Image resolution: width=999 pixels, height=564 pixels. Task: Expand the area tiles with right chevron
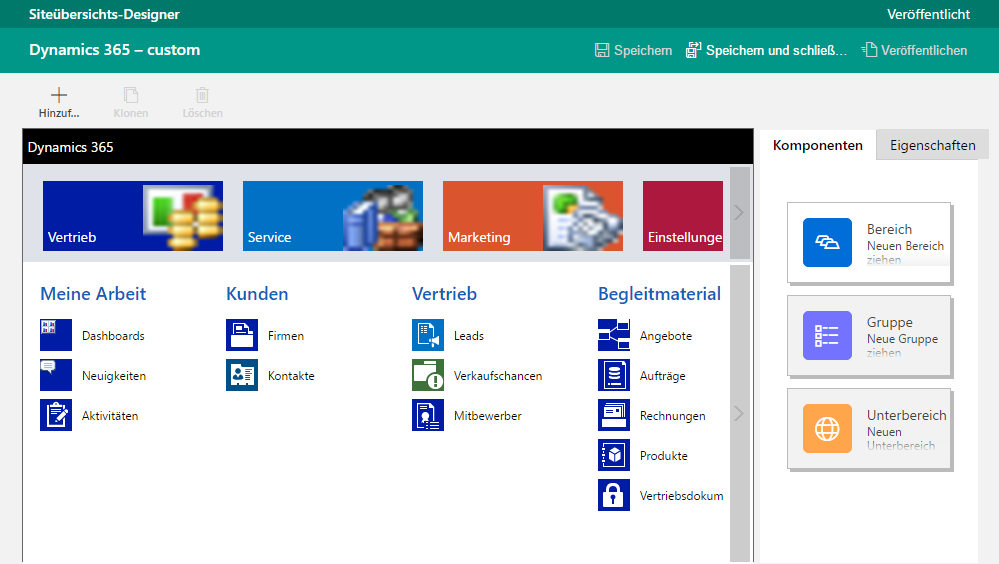(x=739, y=212)
